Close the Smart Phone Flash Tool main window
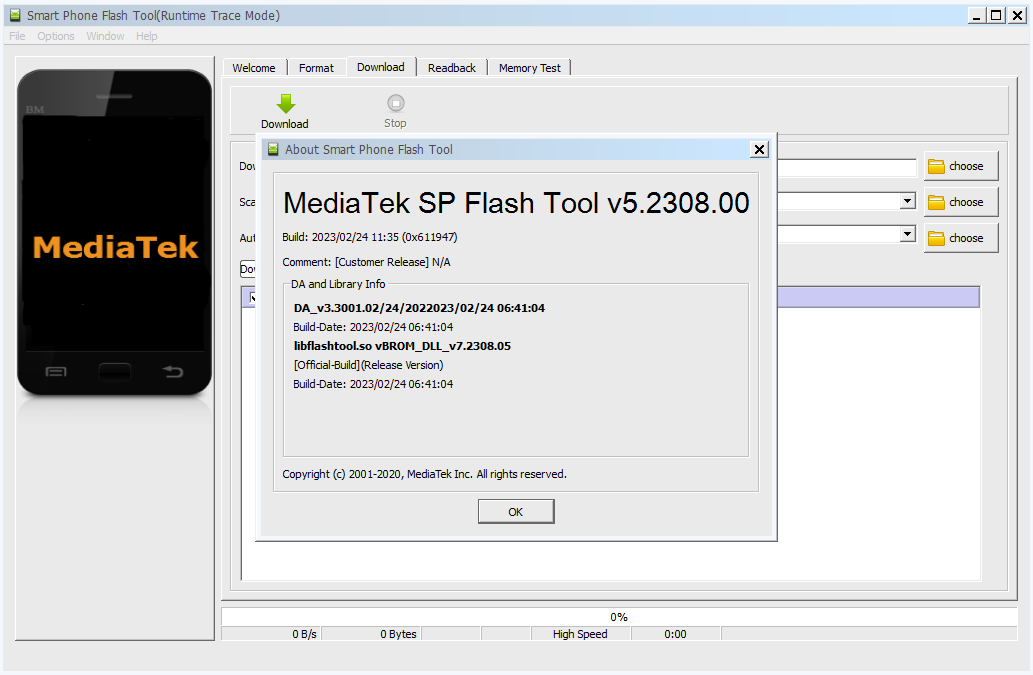1033x675 pixels. pyautogui.click(x=1018, y=15)
